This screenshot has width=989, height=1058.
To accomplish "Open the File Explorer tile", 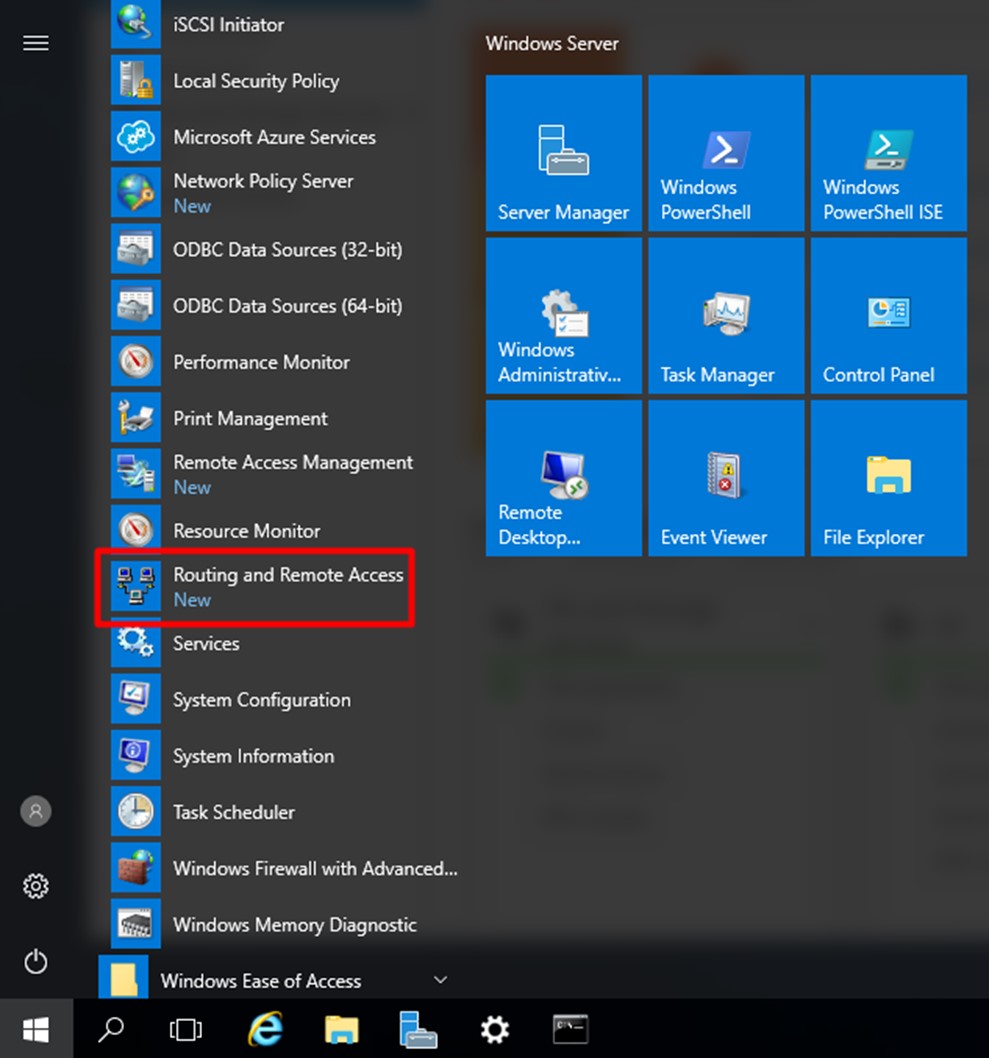I will (889, 478).
